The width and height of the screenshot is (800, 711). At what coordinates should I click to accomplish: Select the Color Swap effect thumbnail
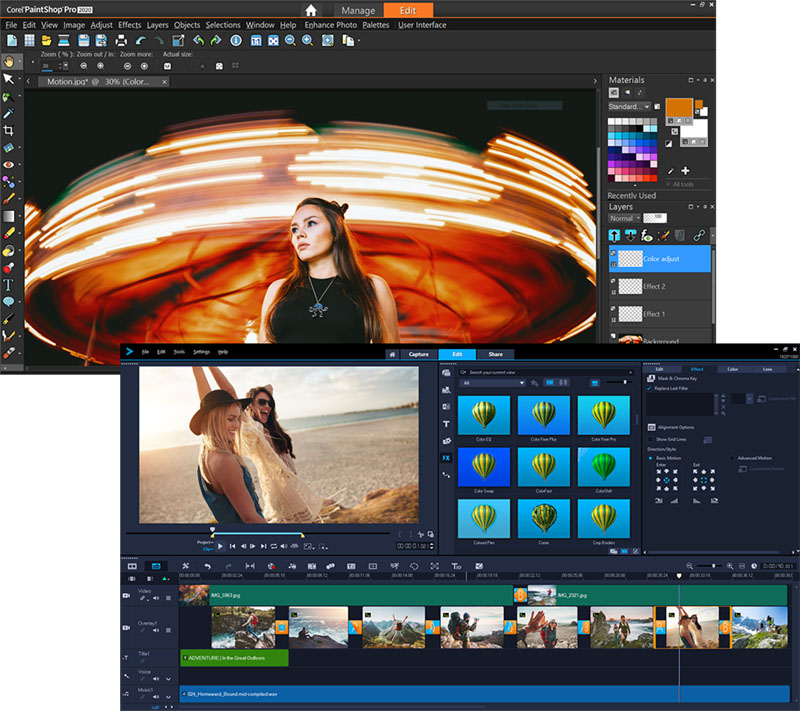click(484, 467)
